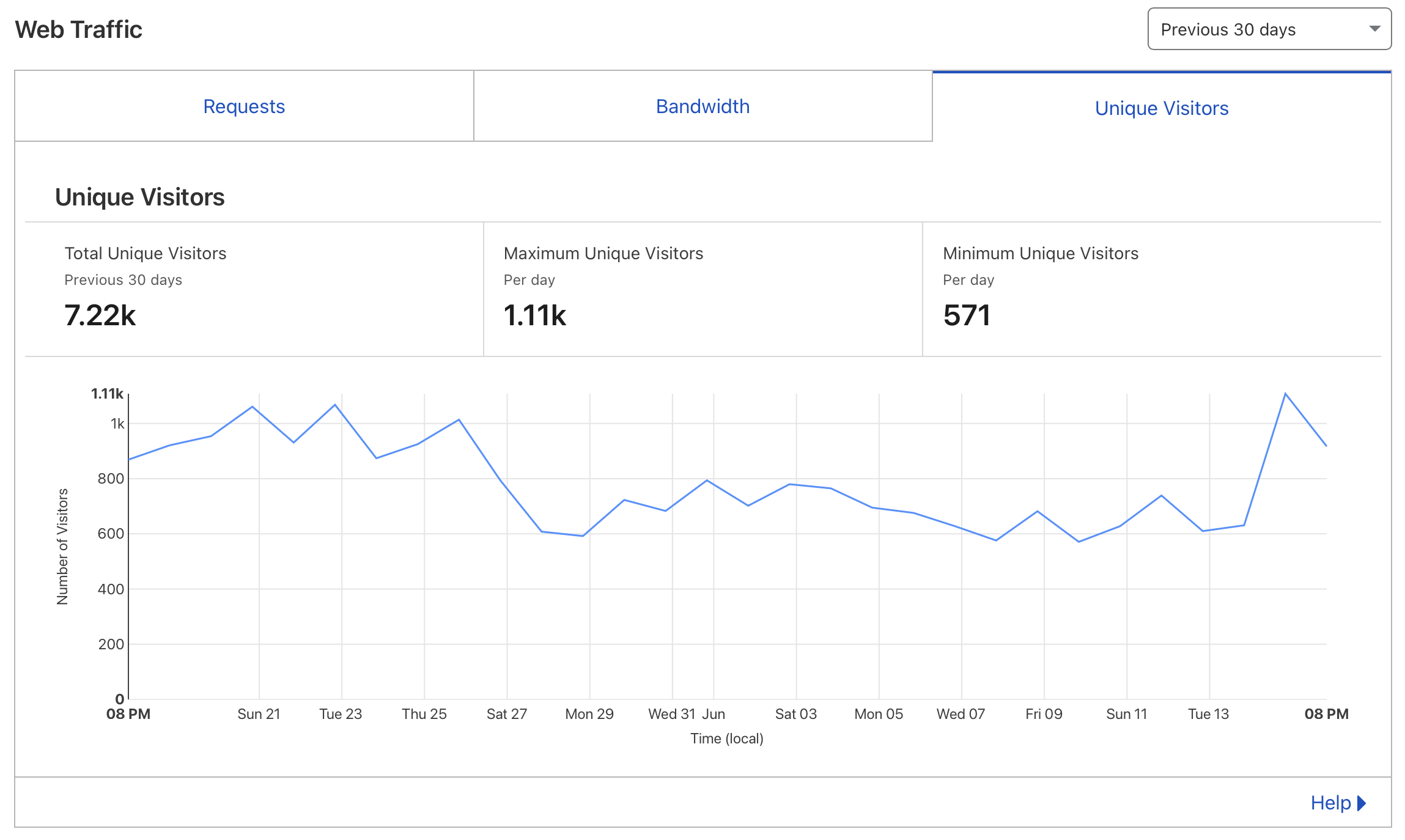Viewport: 1405px width, 840px height.
Task: Click the Sat 03 axis label
Action: pyautogui.click(x=795, y=714)
